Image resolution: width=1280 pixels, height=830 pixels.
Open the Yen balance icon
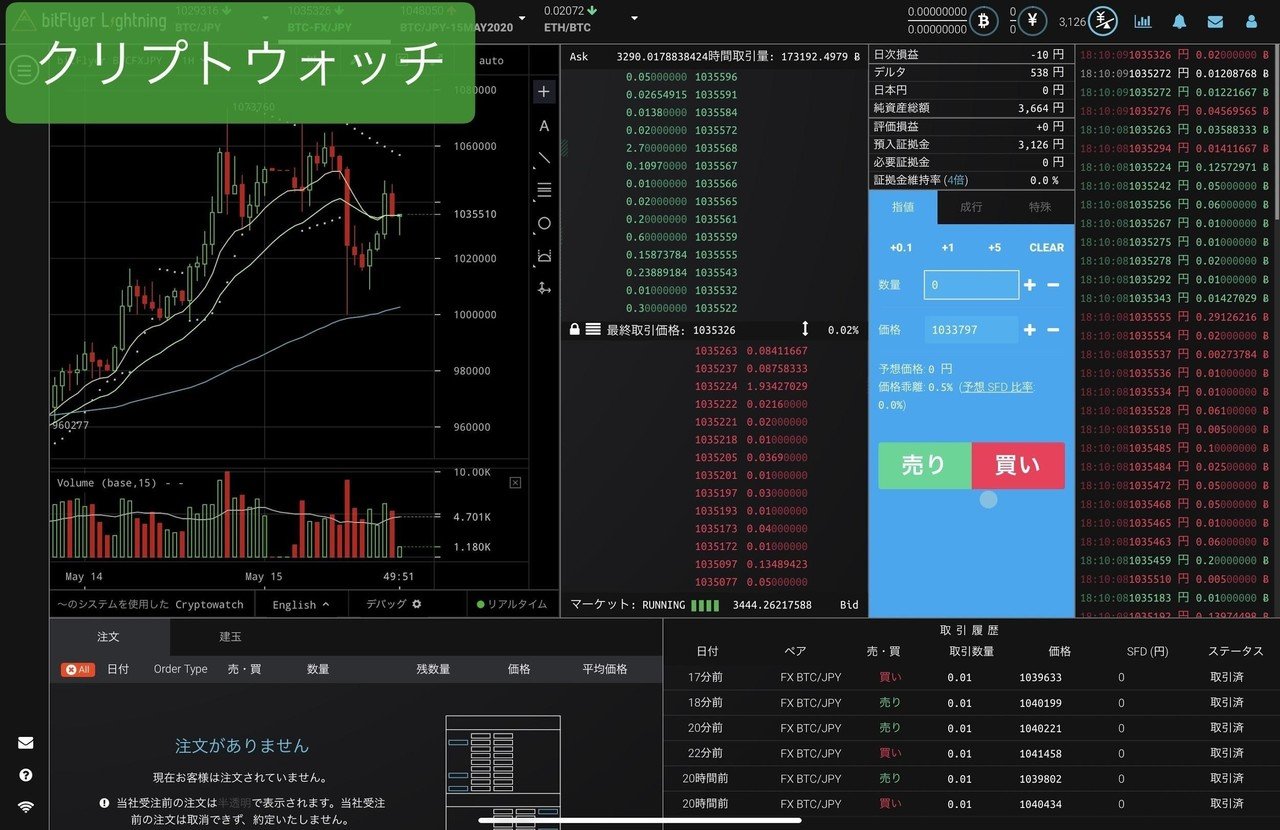pyautogui.click(x=1033, y=20)
